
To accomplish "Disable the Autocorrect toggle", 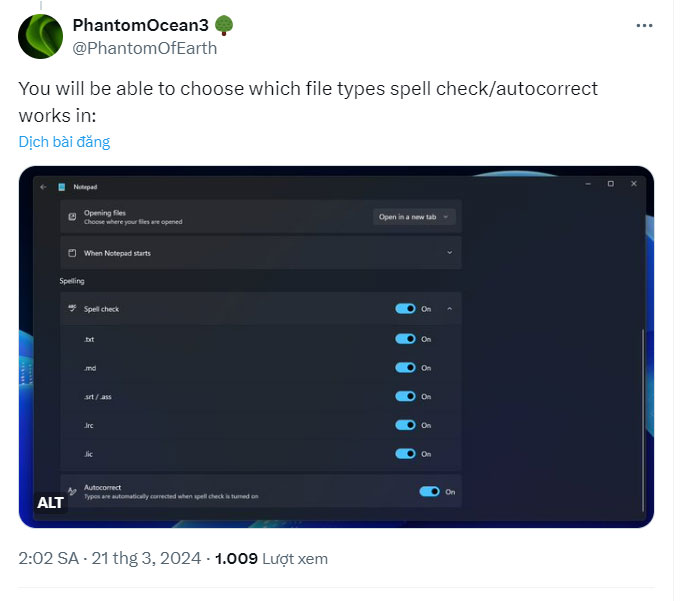I will point(429,491).
